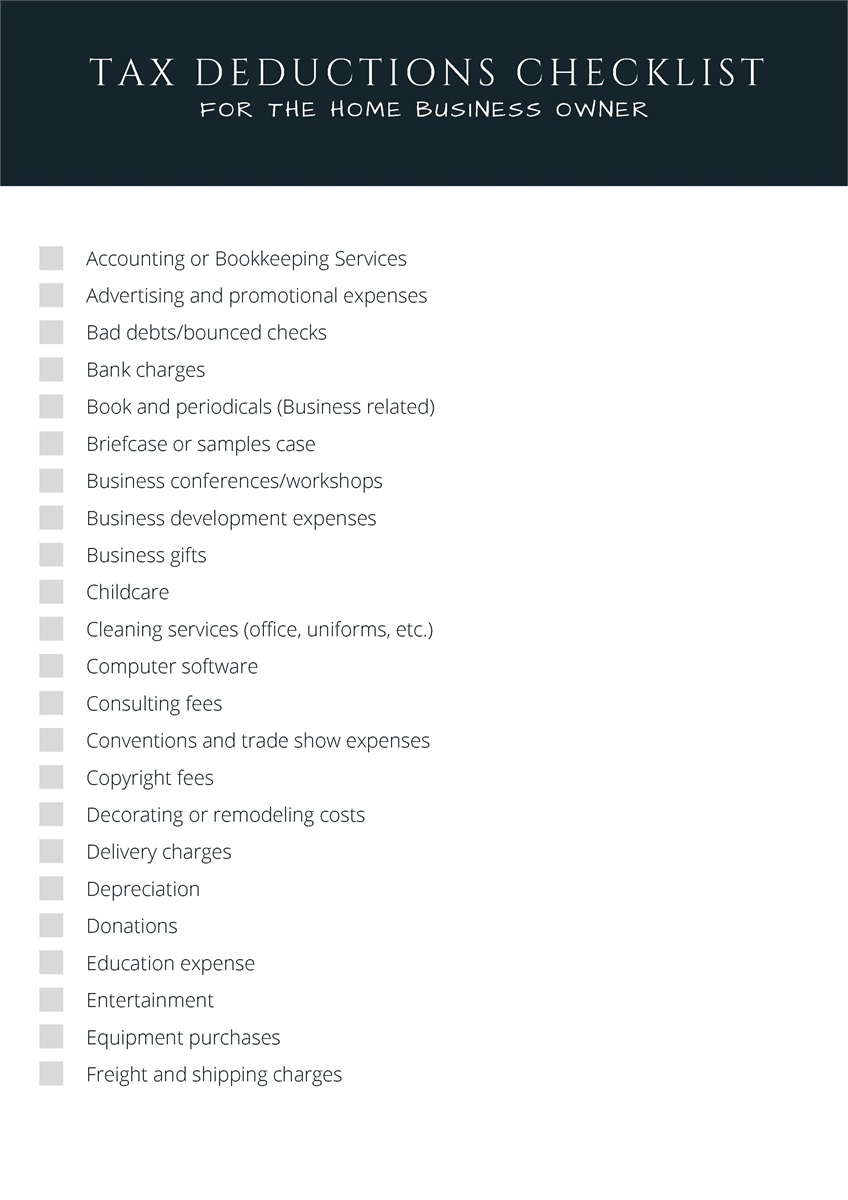The height and width of the screenshot is (1200, 848).
Task: Click the Decorating or remodeling costs text
Action: coord(225,815)
